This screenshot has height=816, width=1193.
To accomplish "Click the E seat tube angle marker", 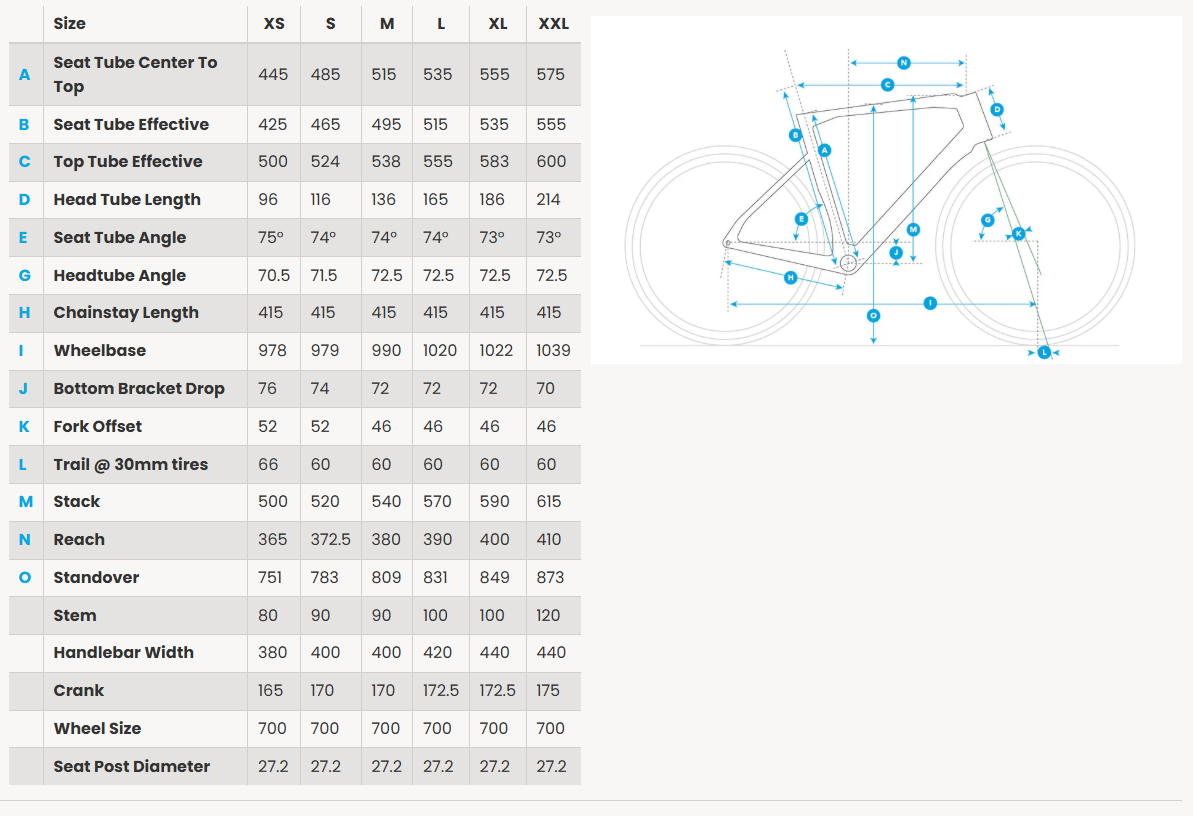I will point(801,218).
